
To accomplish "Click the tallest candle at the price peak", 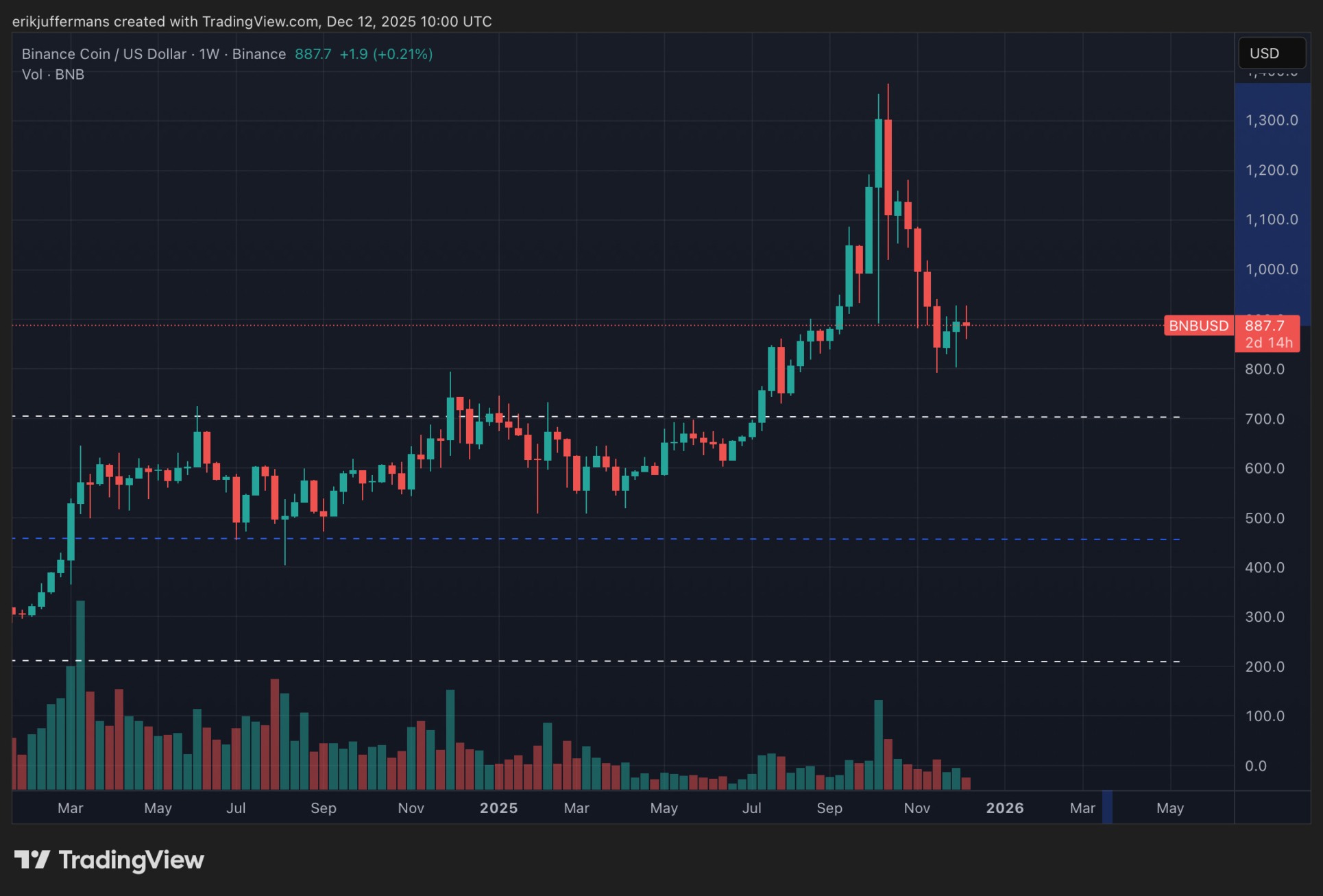I will (x=888, y=168).
